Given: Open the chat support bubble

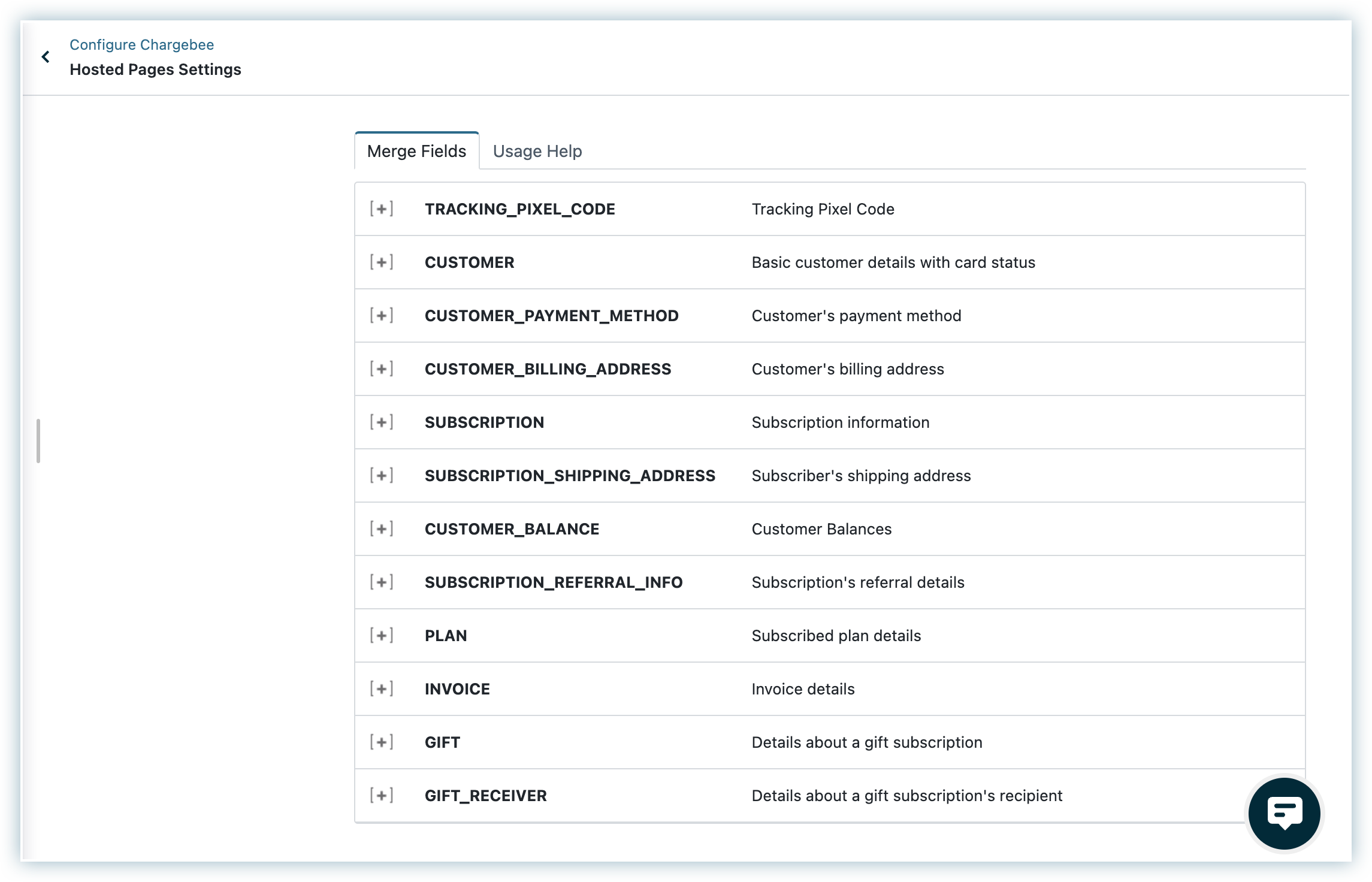Looking at the screenshot, I should (1284, 813).
